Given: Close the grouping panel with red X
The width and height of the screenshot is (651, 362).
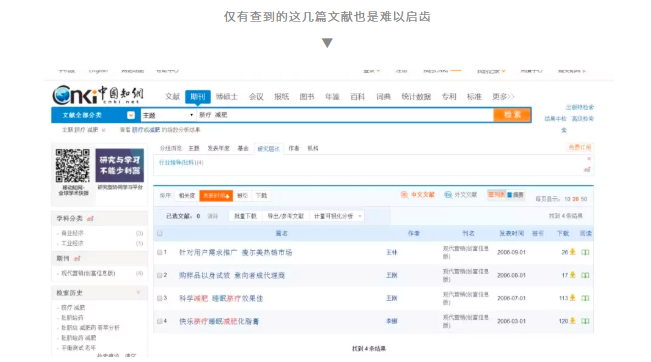Looking at the screenshot, I should pyautogui.click(x=589, y=159).
